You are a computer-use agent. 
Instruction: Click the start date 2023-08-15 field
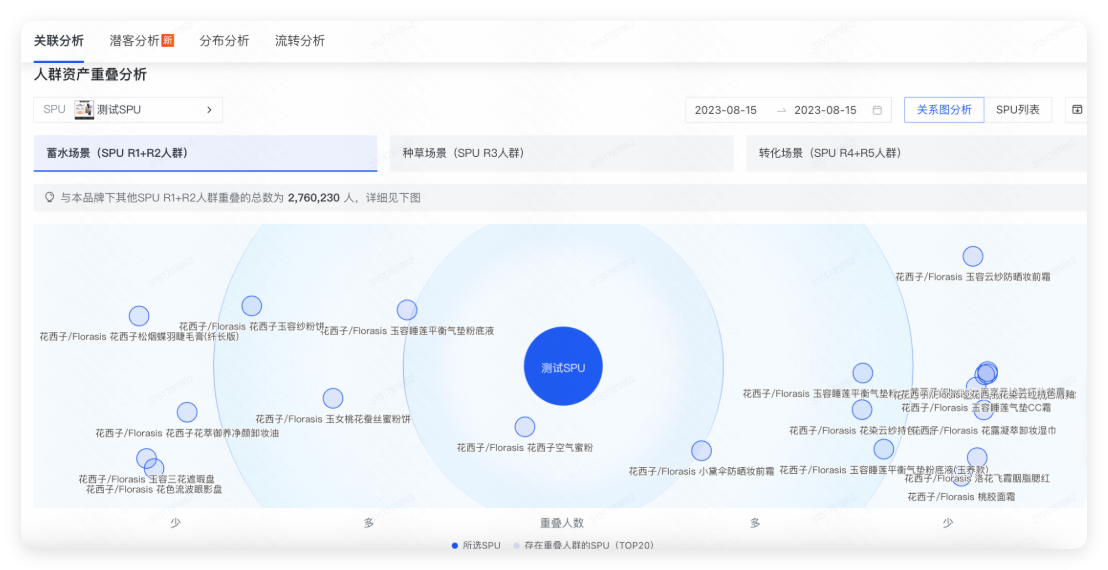[726, 110]
